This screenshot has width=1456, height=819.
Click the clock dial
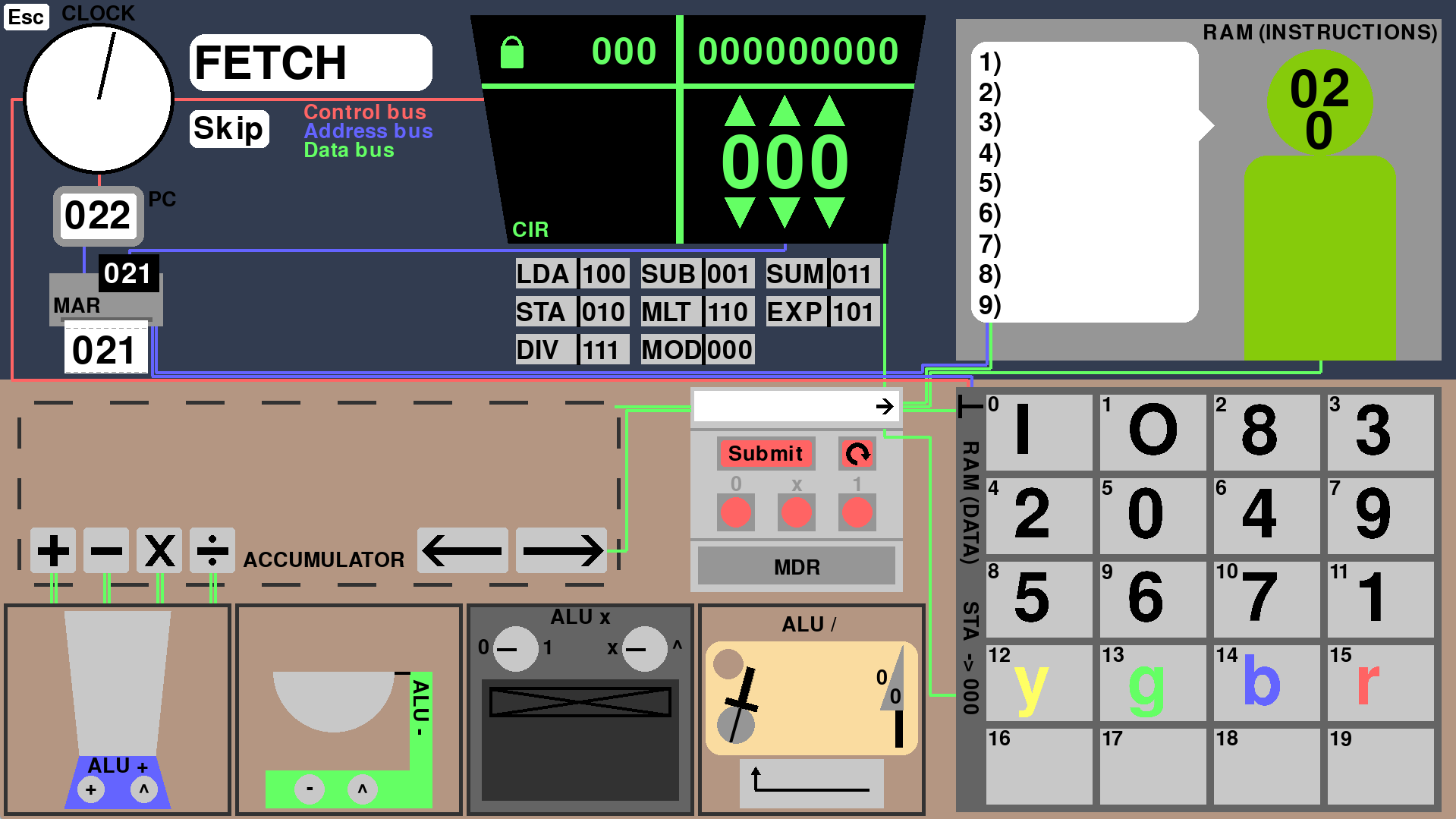click(x=99, y=99)
